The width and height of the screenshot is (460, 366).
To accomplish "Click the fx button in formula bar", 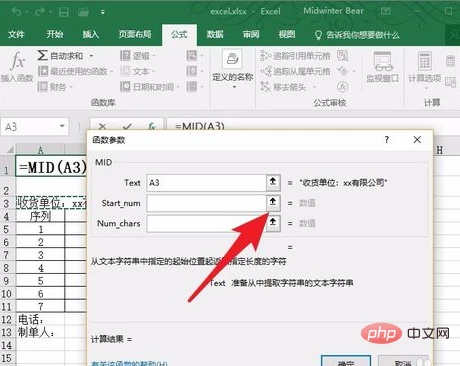I will tap(152, 126).
